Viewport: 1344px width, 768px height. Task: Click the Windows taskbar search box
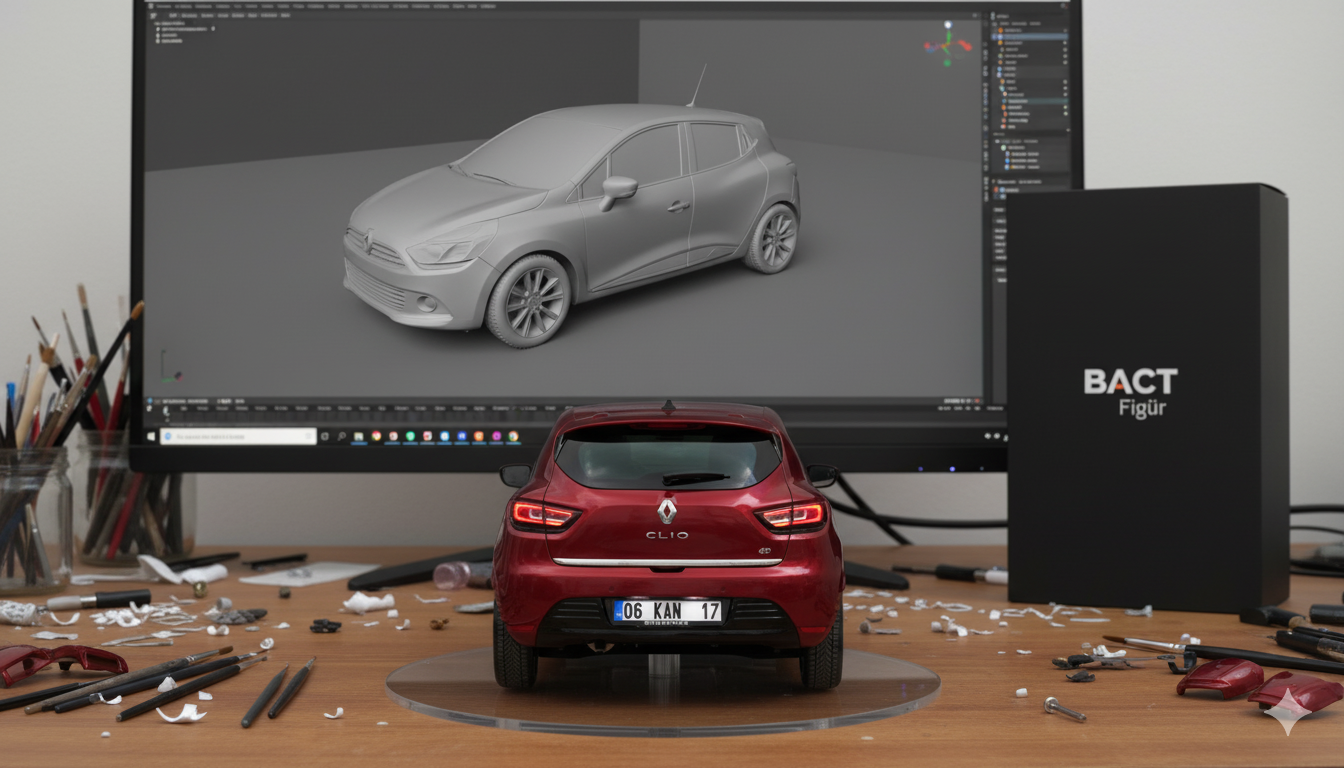[238, 436]
